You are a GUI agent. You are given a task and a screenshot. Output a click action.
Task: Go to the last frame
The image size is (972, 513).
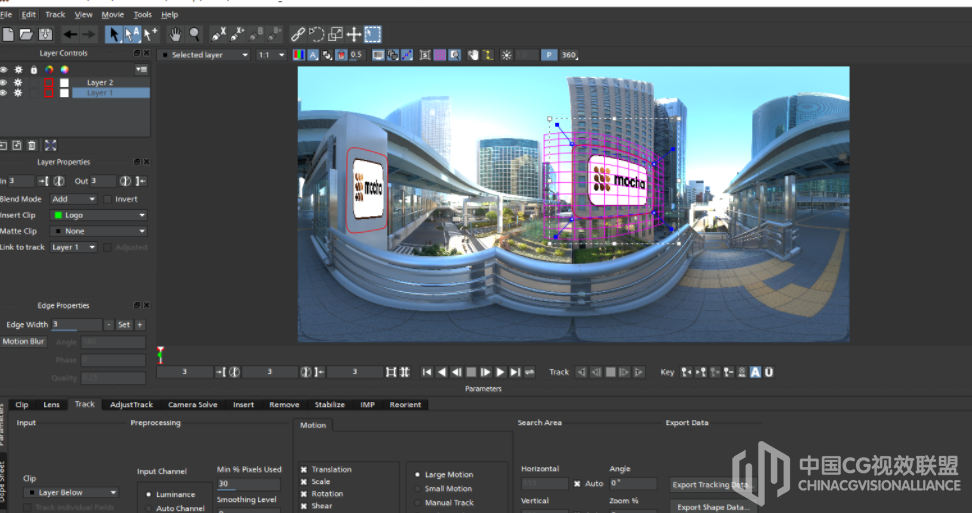click(x=515, y=372)
